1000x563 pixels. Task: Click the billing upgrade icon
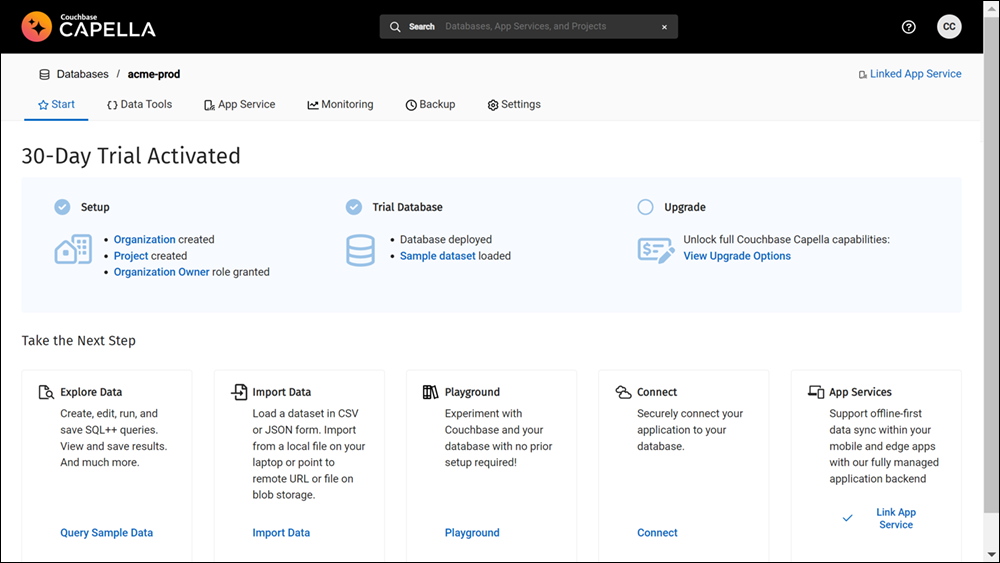tap(656, 250)
